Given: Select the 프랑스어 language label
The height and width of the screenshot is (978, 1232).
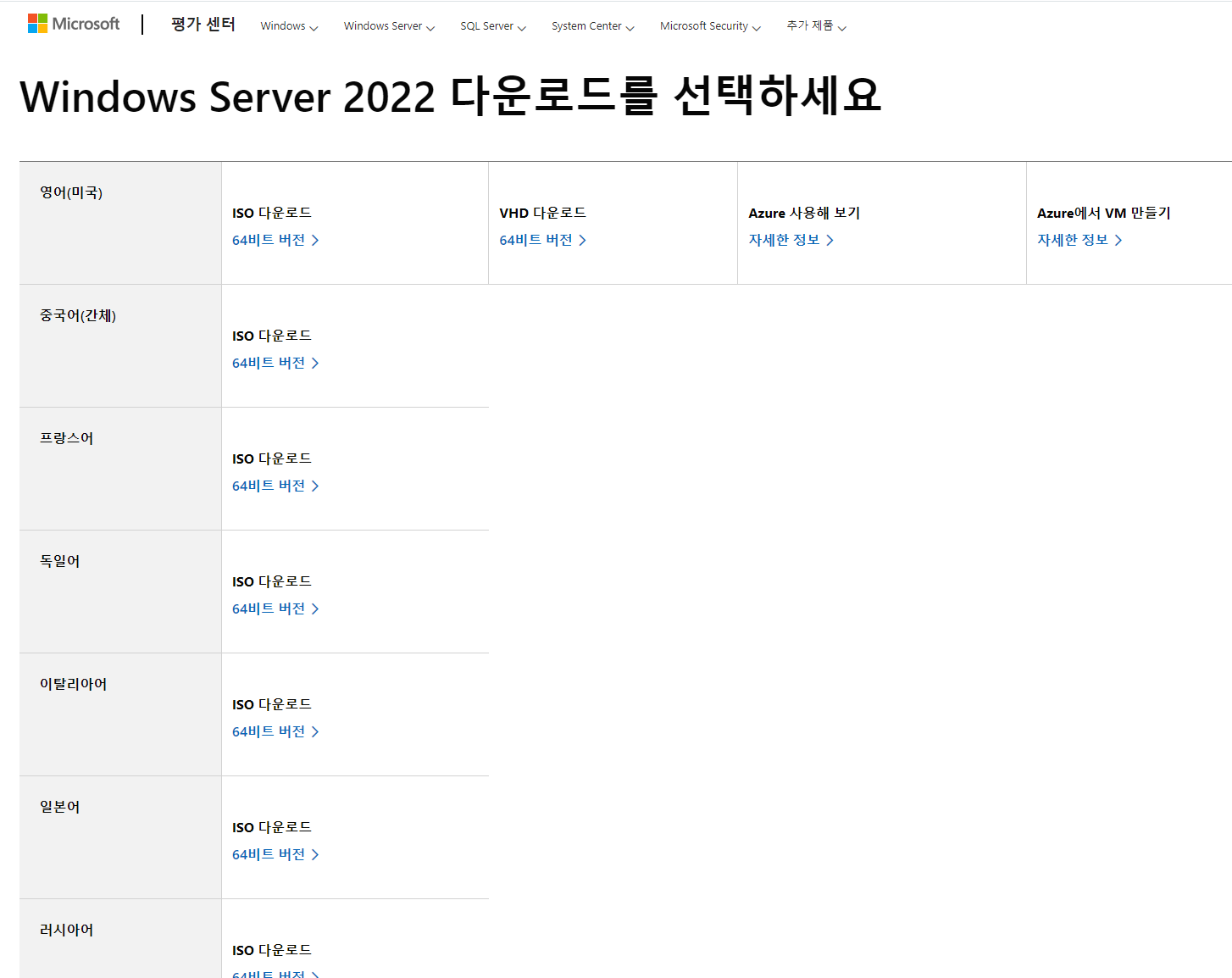Looking at the screenshot, I should point(67,438).
